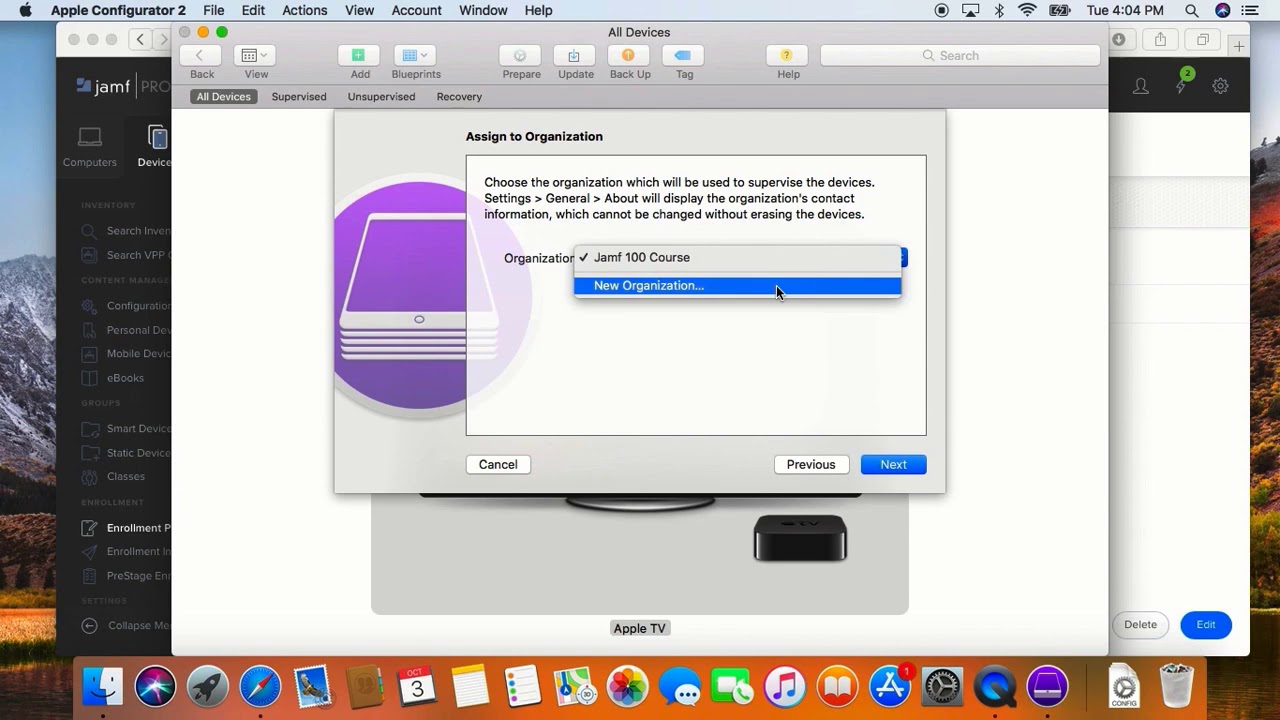Click Jamf Pro user account icon
This screenshot has width=1280, height=720.
tap(1141, 87)
